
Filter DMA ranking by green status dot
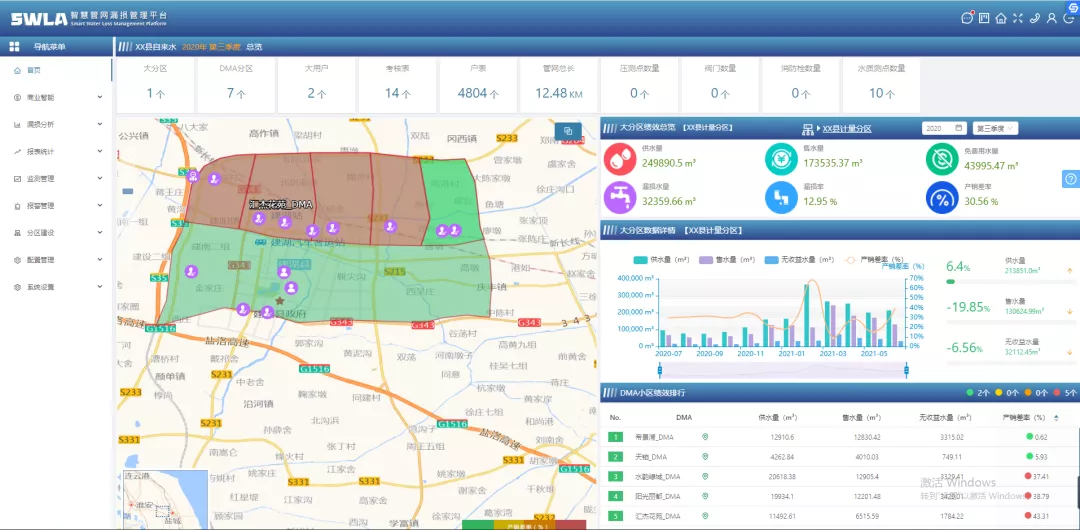[x=970, y=393]
